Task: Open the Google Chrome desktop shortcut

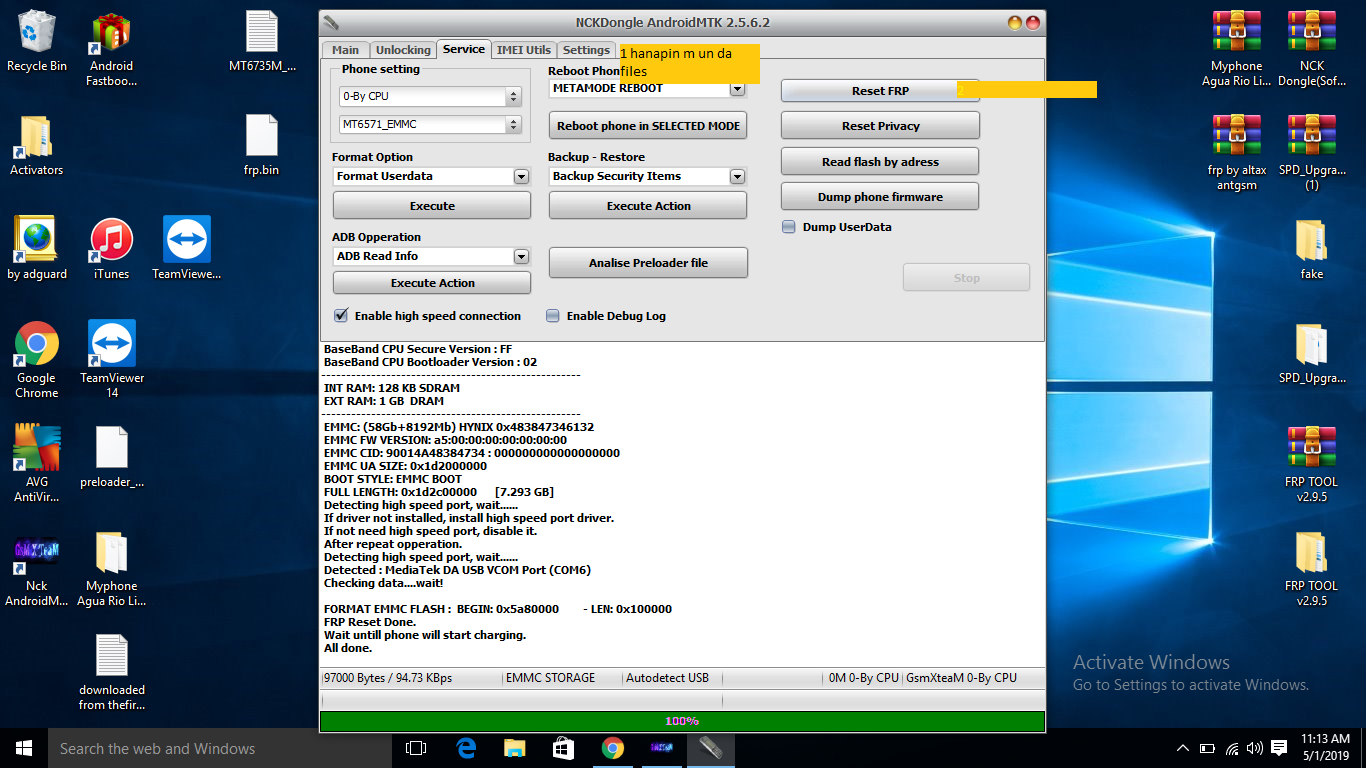Action: tap(37, 358)
